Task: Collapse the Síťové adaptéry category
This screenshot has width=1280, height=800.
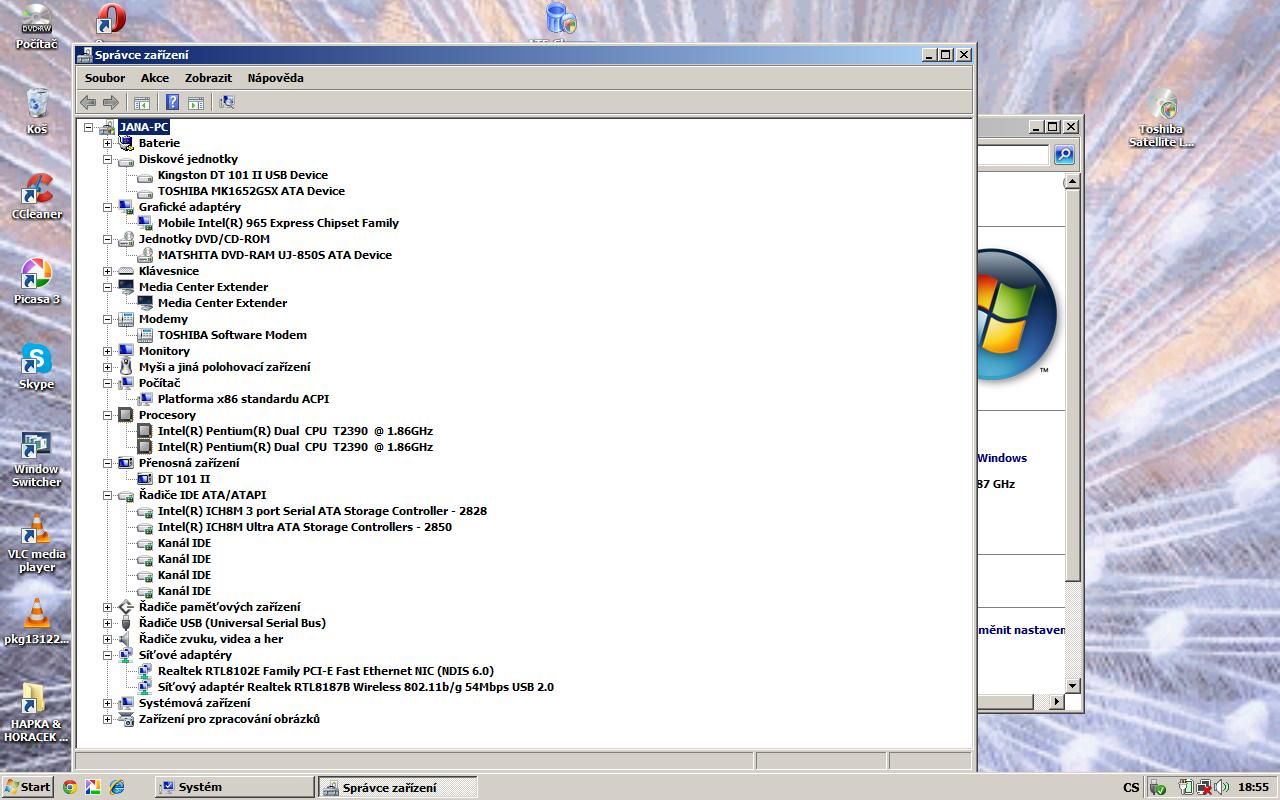Action: (107, 655)
